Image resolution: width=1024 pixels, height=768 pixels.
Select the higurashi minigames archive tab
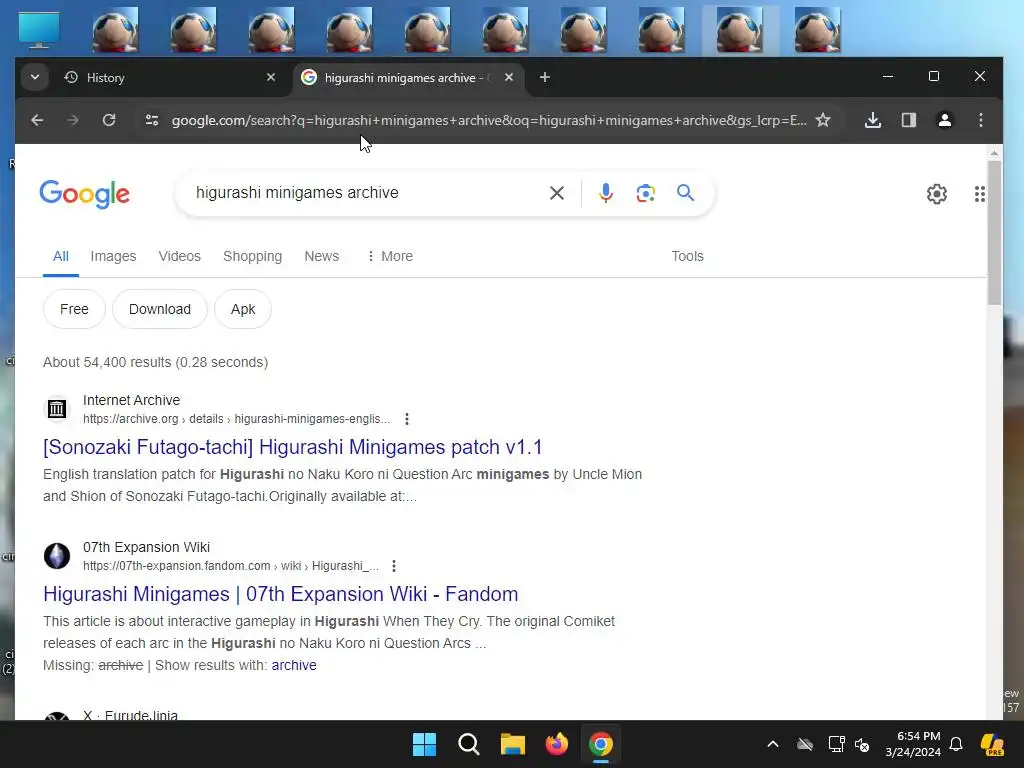[x=408, y=78]
